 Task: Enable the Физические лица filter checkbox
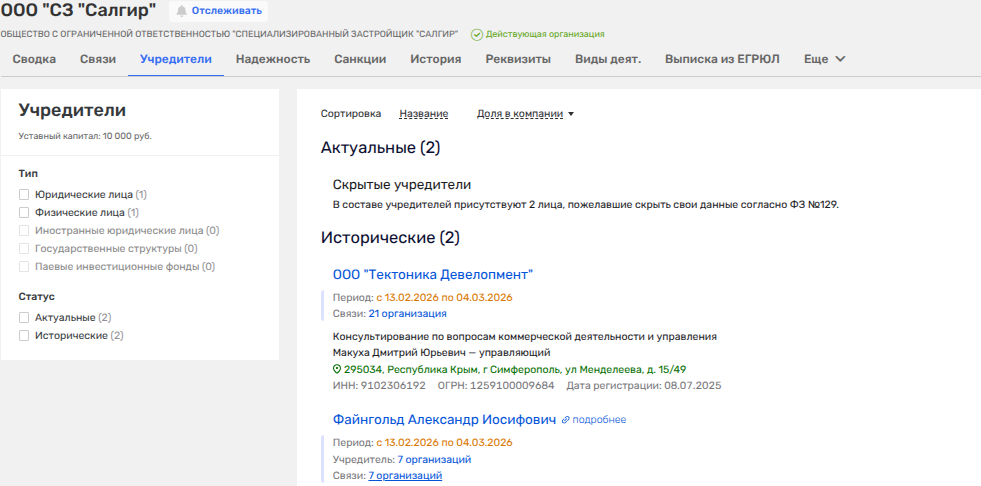[x=24, y=213]
